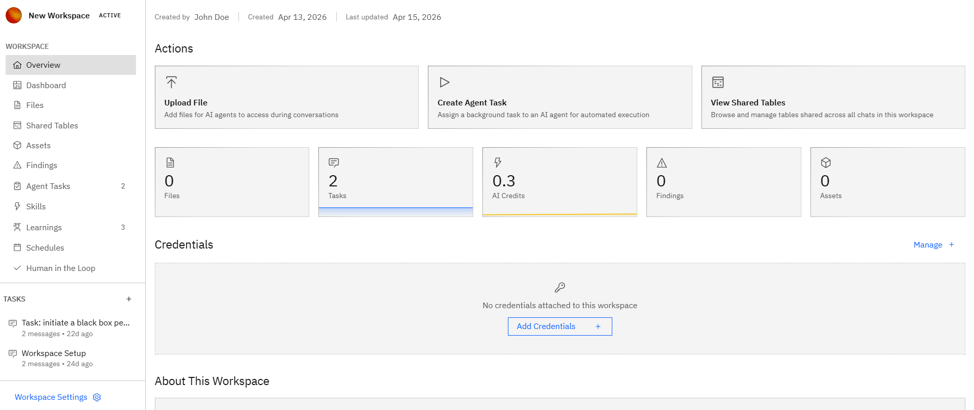Open Findings in the sidebar
974x410 pixels.
pyautogui.click(x=71, y=165)
